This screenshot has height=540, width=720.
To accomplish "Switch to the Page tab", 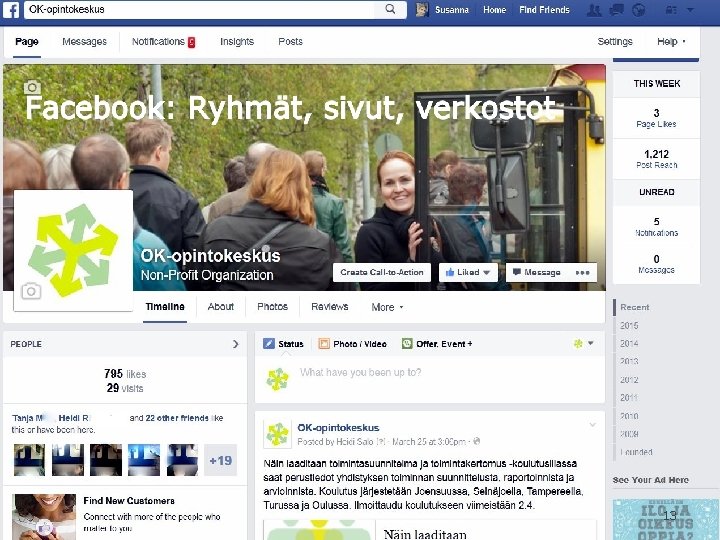I will tap(27, 42).
